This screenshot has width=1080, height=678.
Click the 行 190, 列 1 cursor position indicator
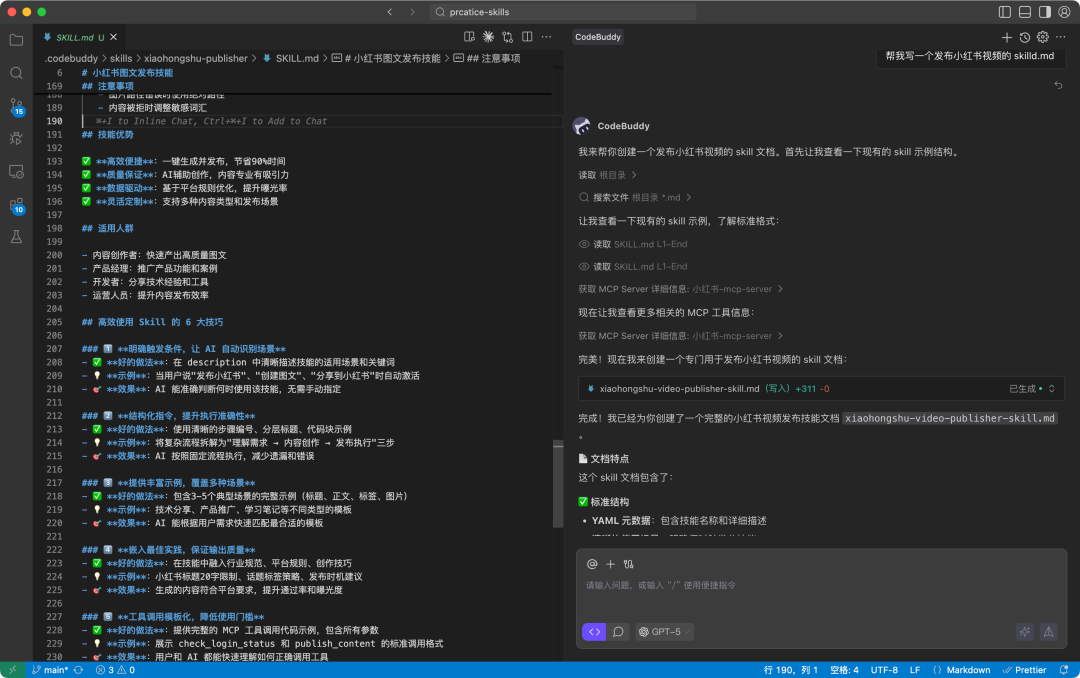(791, 670)
